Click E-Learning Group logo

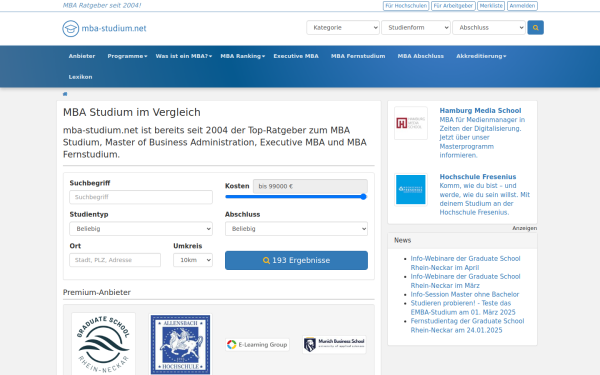(257, 344)
